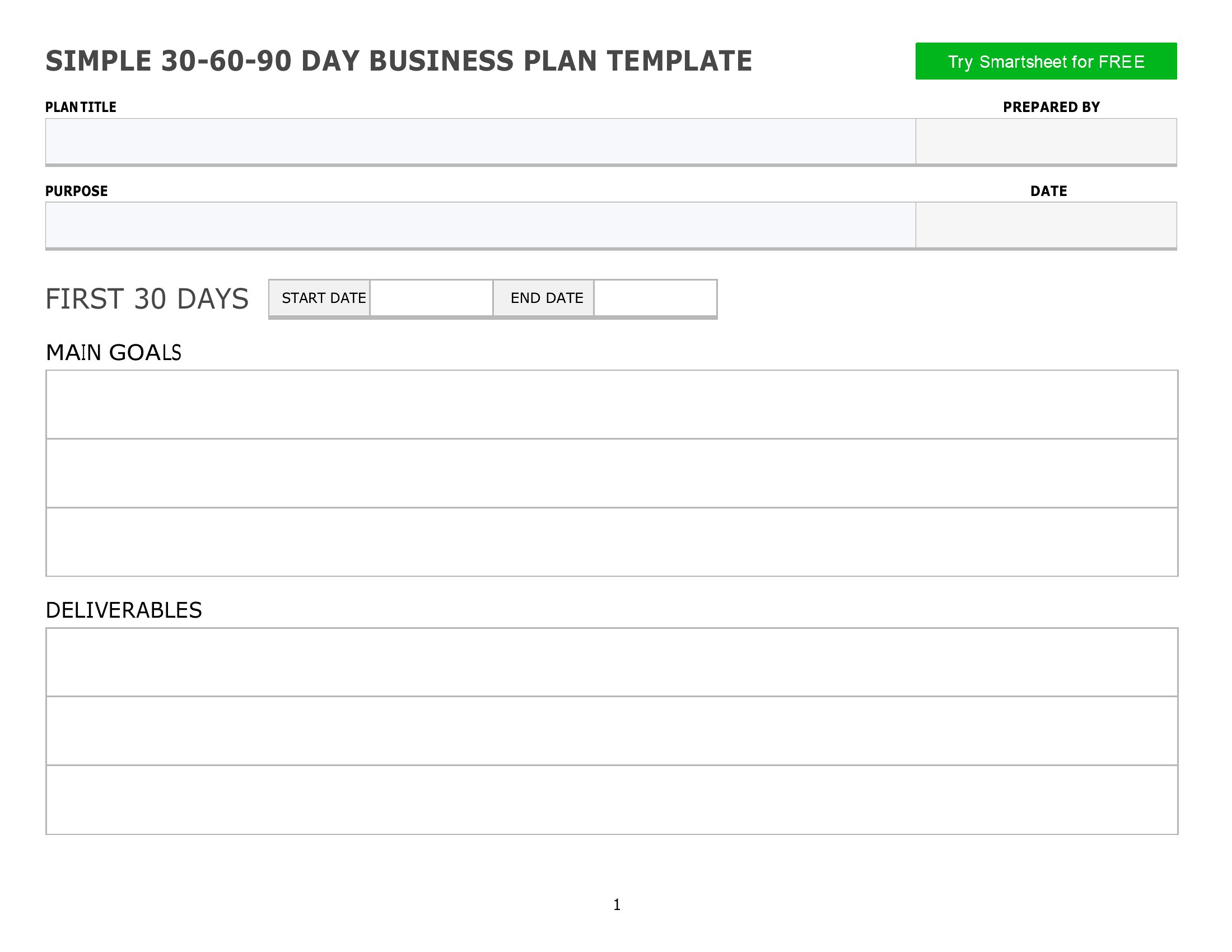Click the third Main Goals row
Viewport: 1232px width, 952px height.
(612, 542)
